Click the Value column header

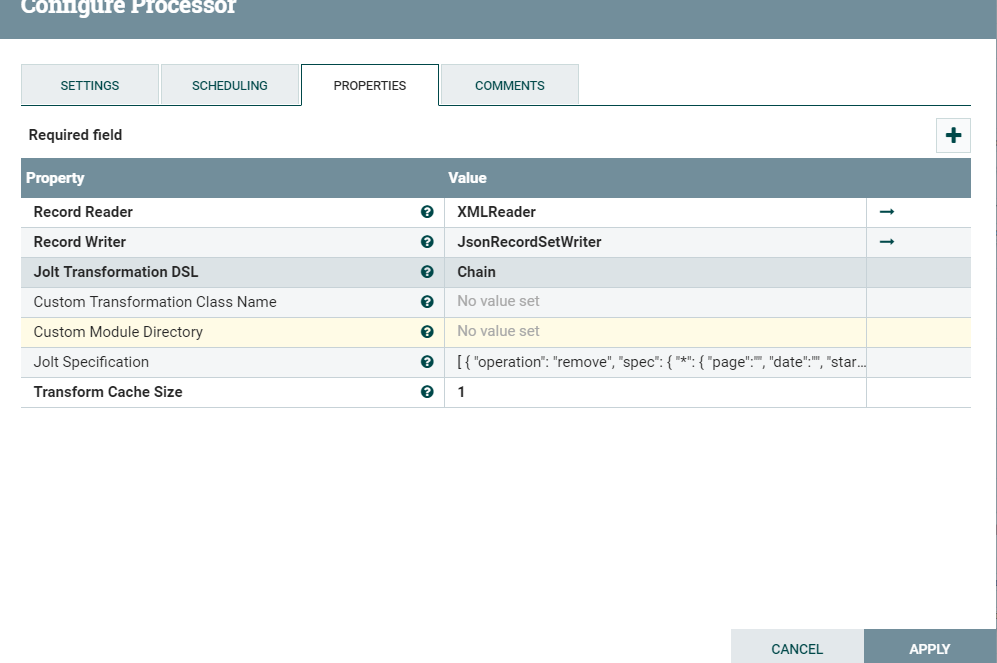pos(467,178)
